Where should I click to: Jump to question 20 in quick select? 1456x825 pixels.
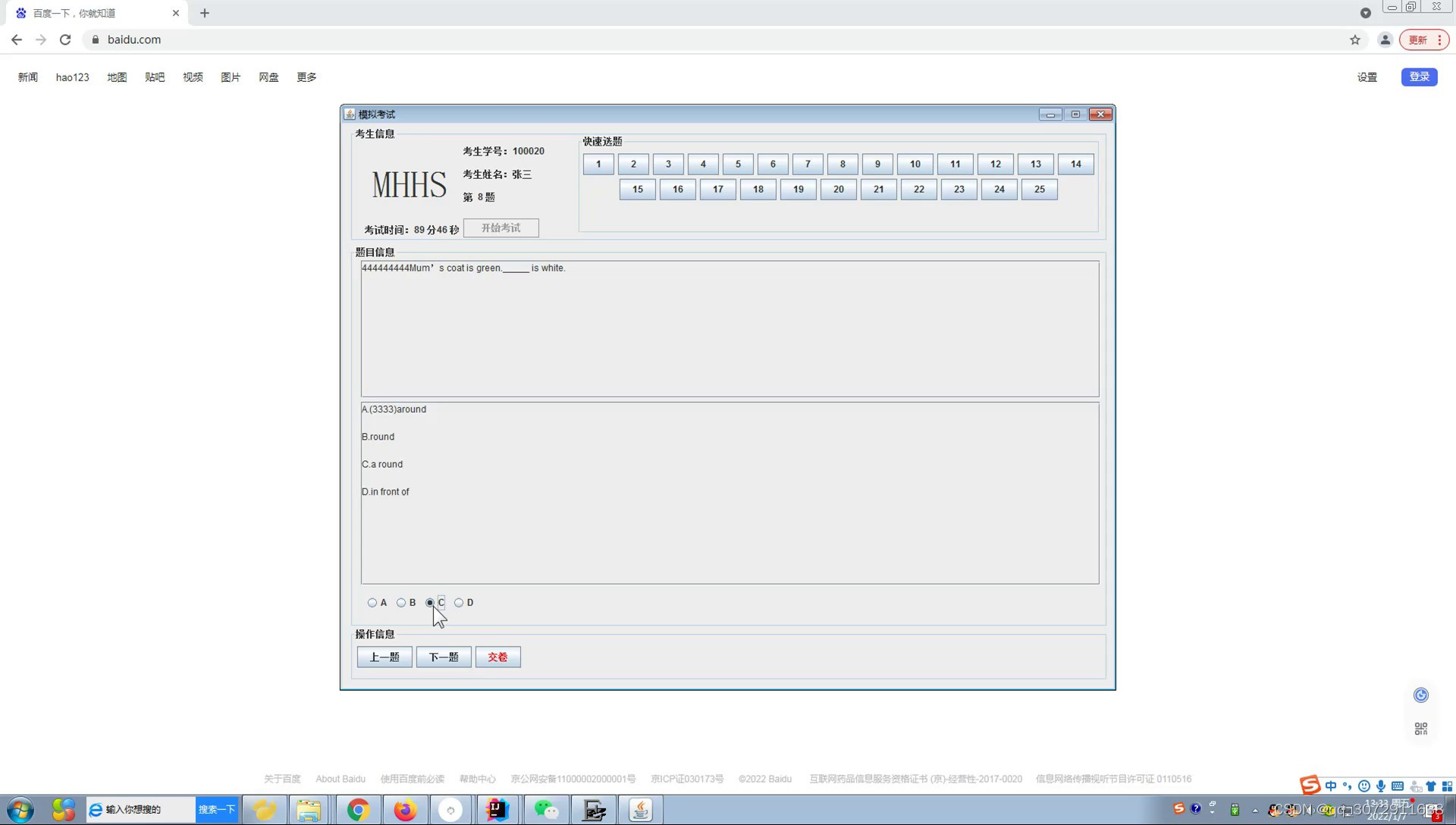click(839, 190)
